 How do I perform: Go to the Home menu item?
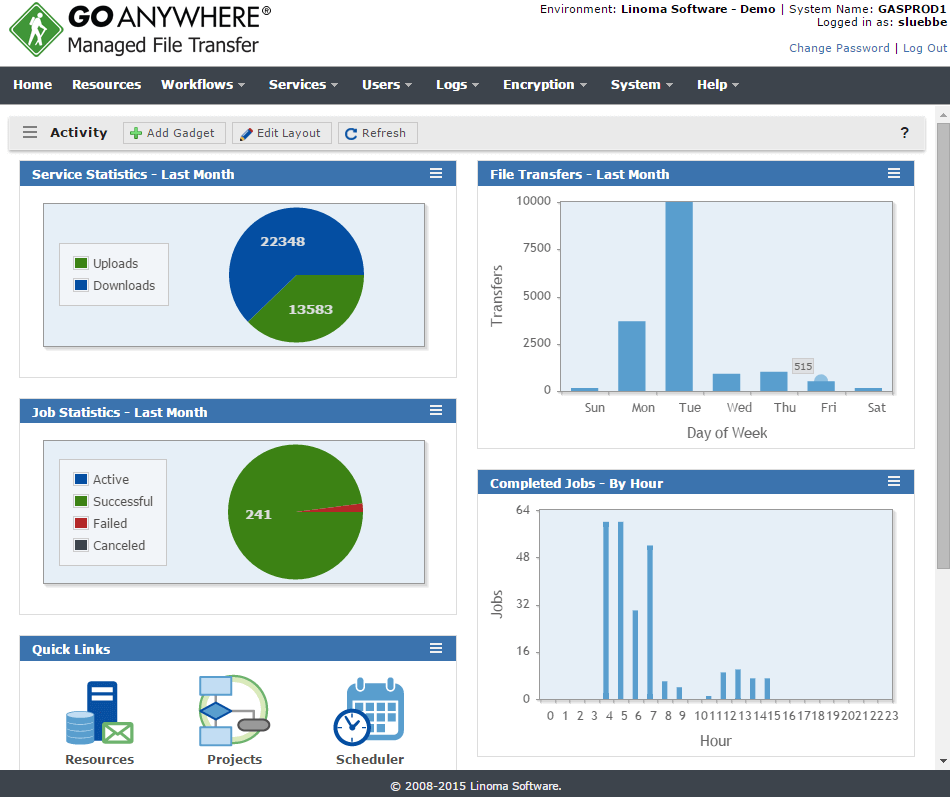(33, 85)
